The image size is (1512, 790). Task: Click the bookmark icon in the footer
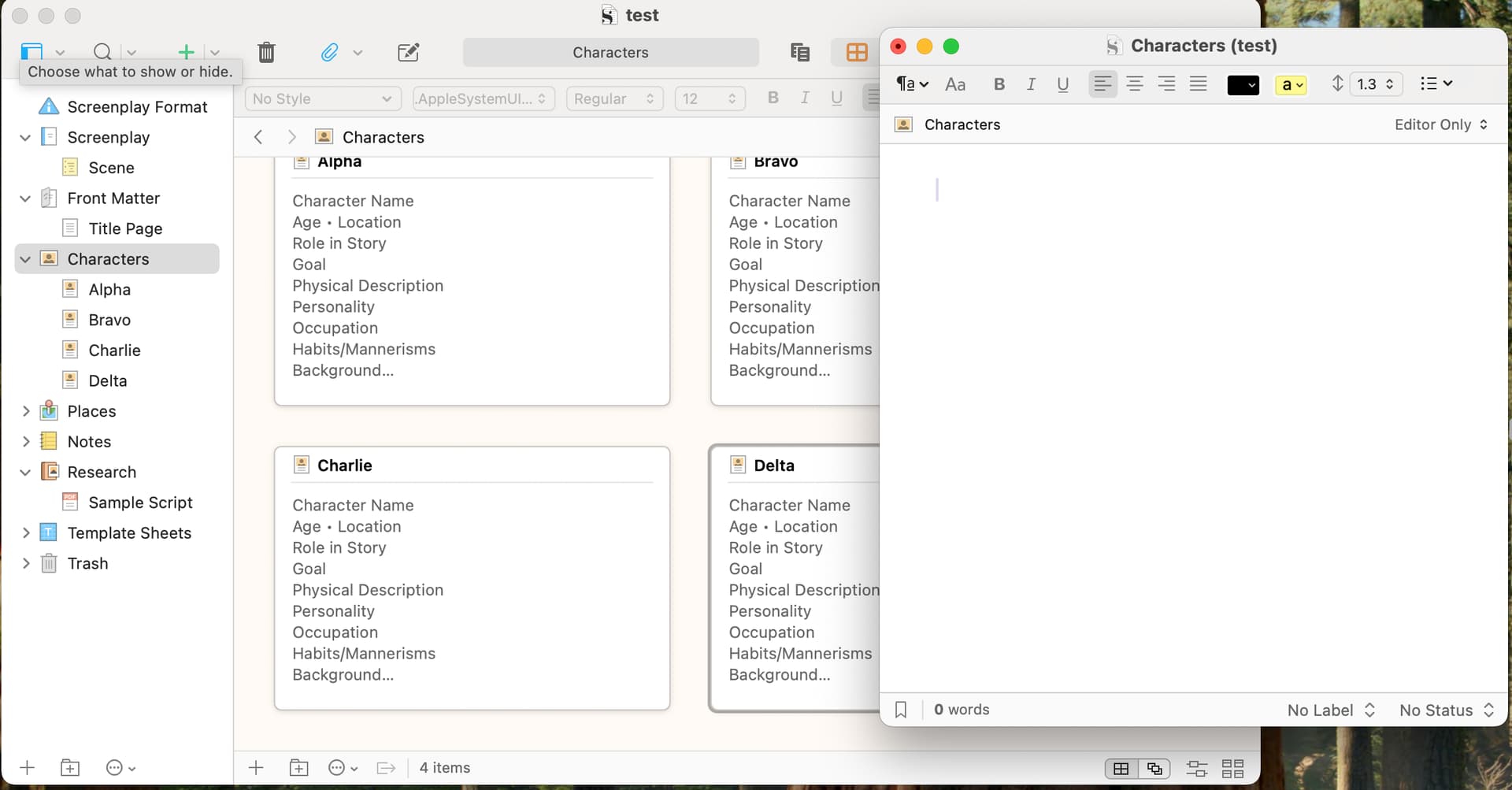(901, 710)
